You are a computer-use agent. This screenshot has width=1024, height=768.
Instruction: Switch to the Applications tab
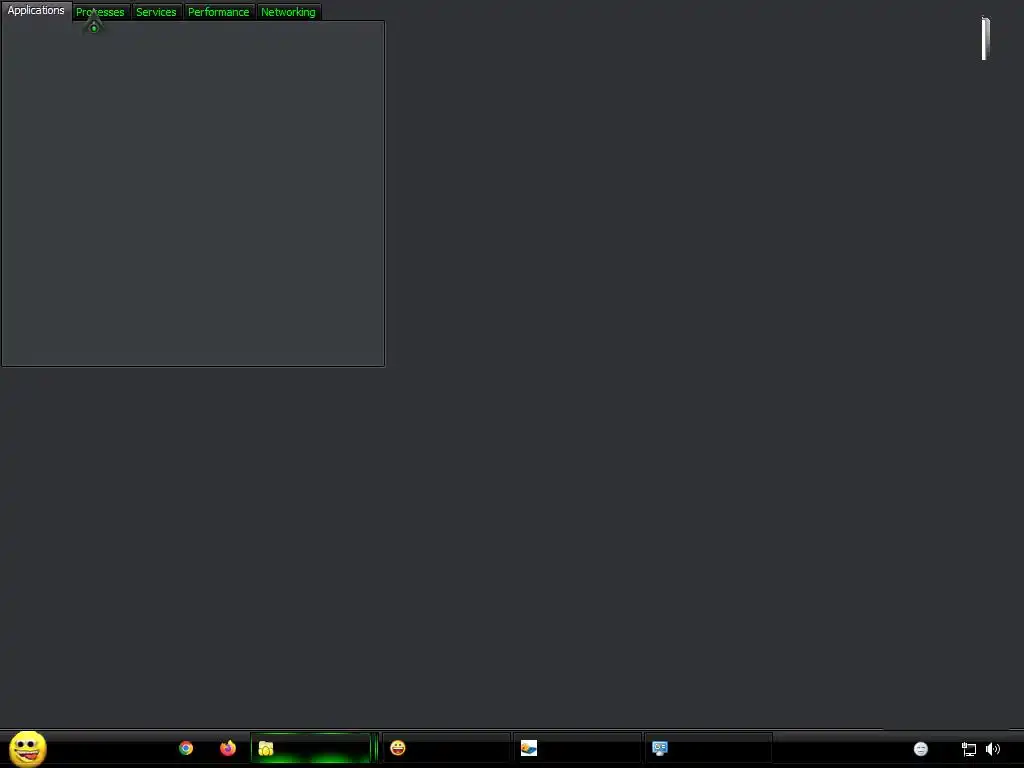click(36, 10)
